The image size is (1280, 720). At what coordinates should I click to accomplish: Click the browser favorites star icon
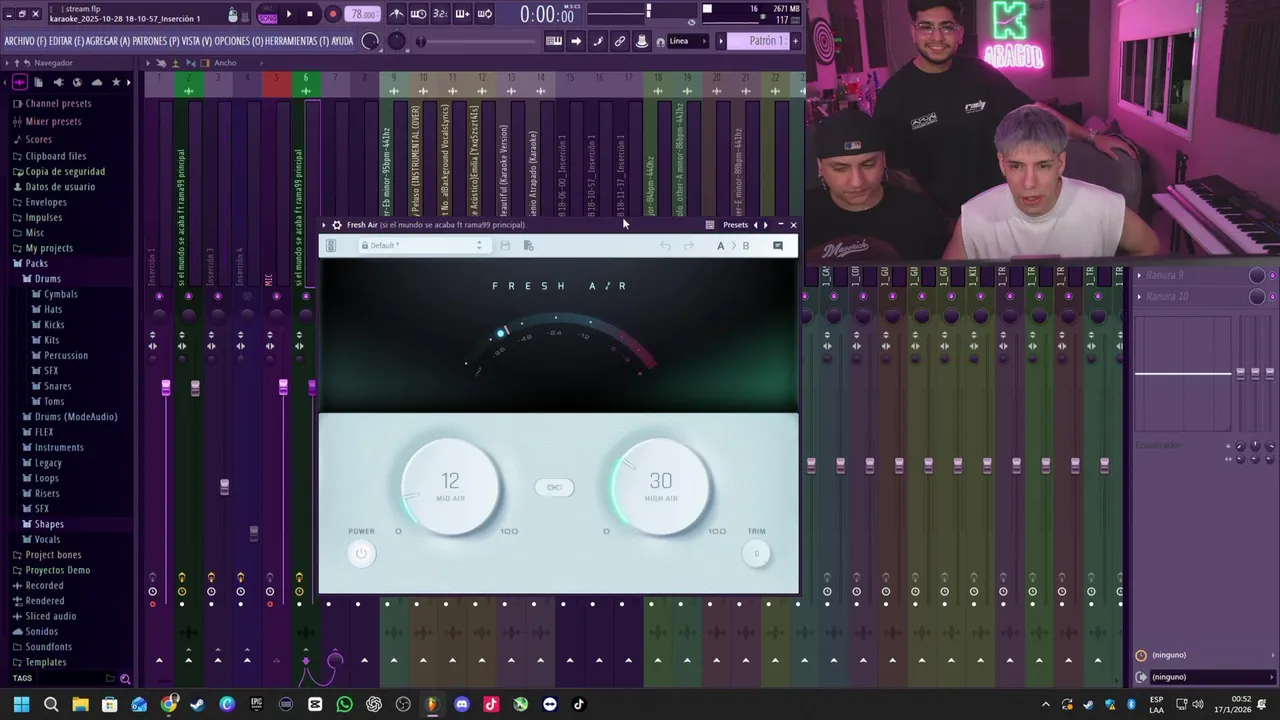pos(116,82)
